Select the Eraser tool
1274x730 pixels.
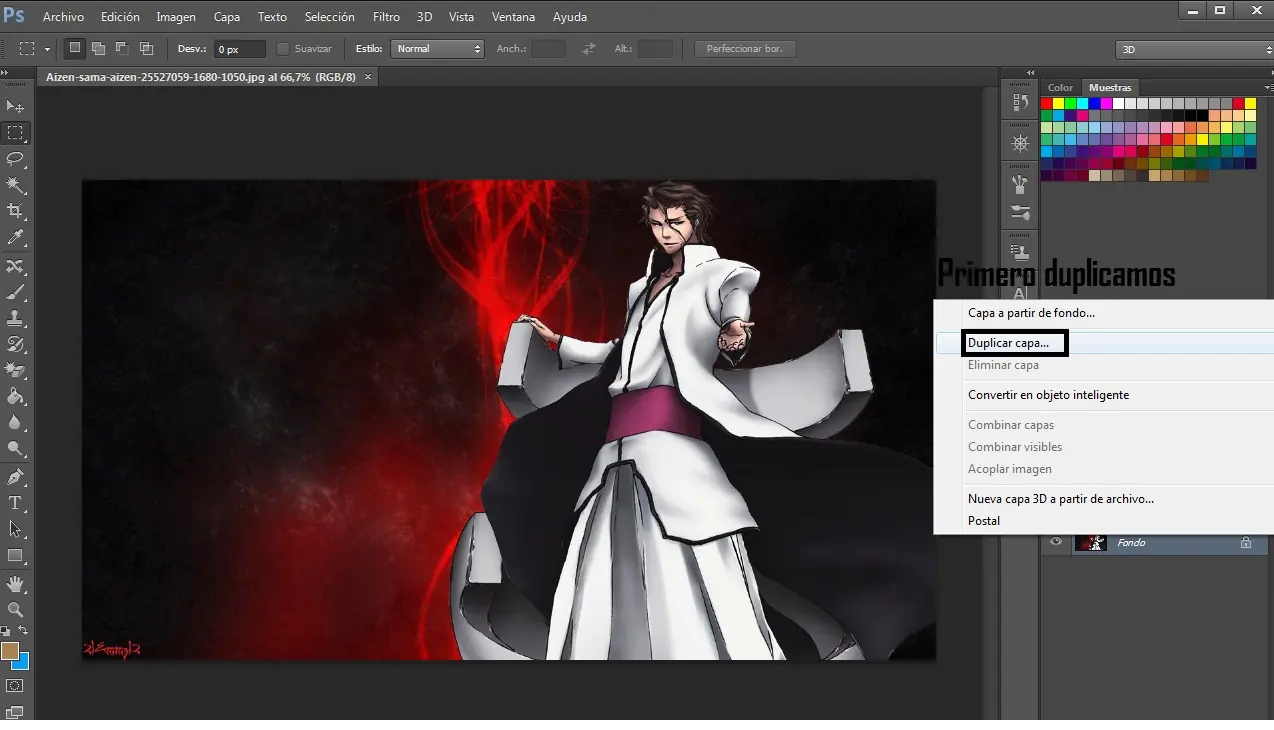tap(15, 371)
